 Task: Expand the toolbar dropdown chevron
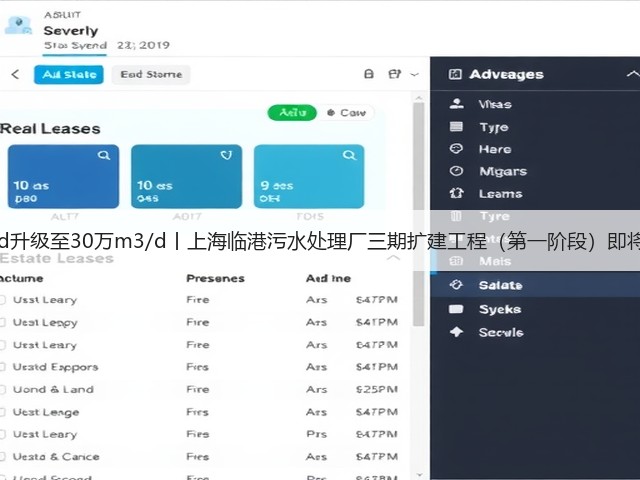point(414,75)
